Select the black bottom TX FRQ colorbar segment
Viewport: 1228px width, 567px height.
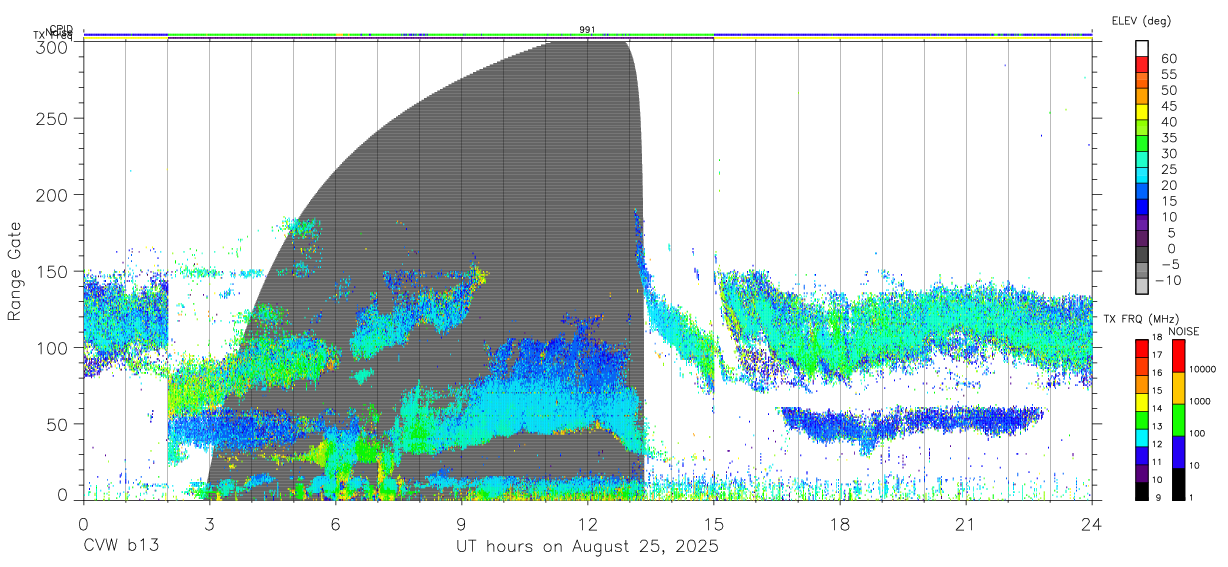coord(1142,491)
